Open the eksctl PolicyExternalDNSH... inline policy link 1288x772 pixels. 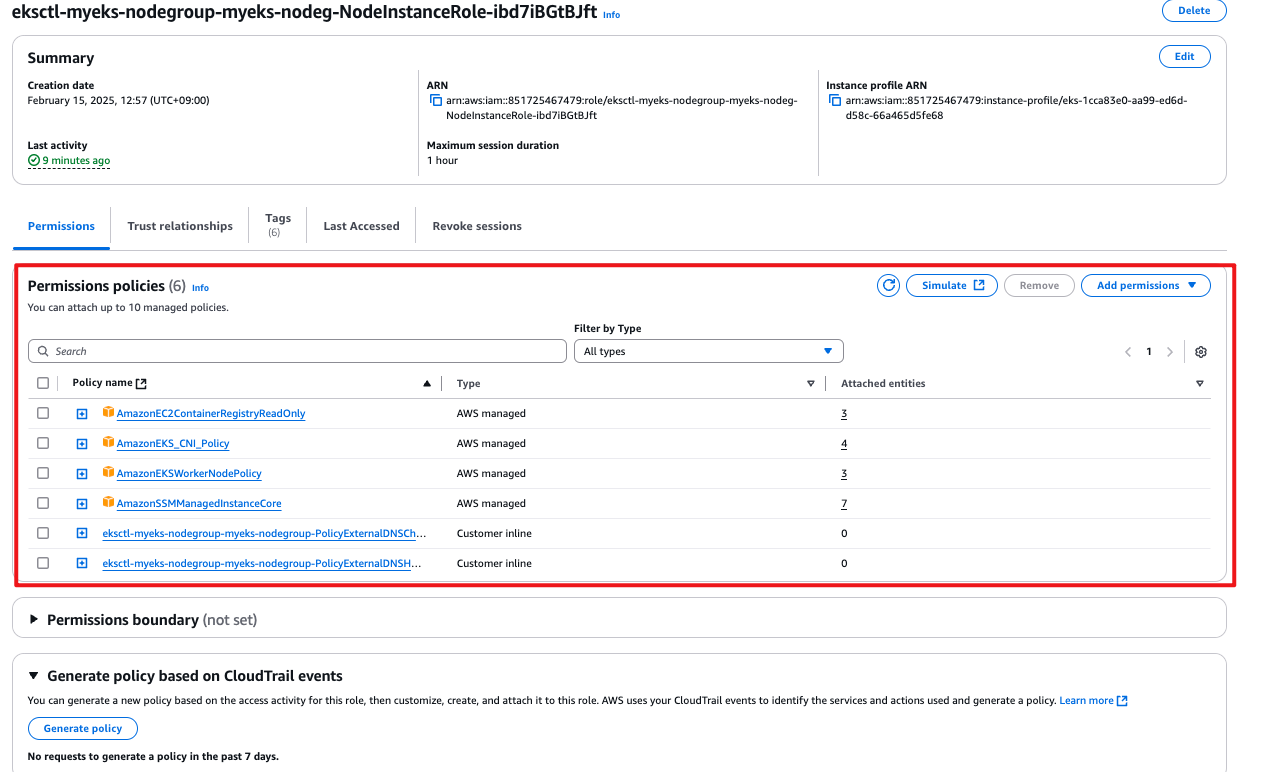point(262,563)
